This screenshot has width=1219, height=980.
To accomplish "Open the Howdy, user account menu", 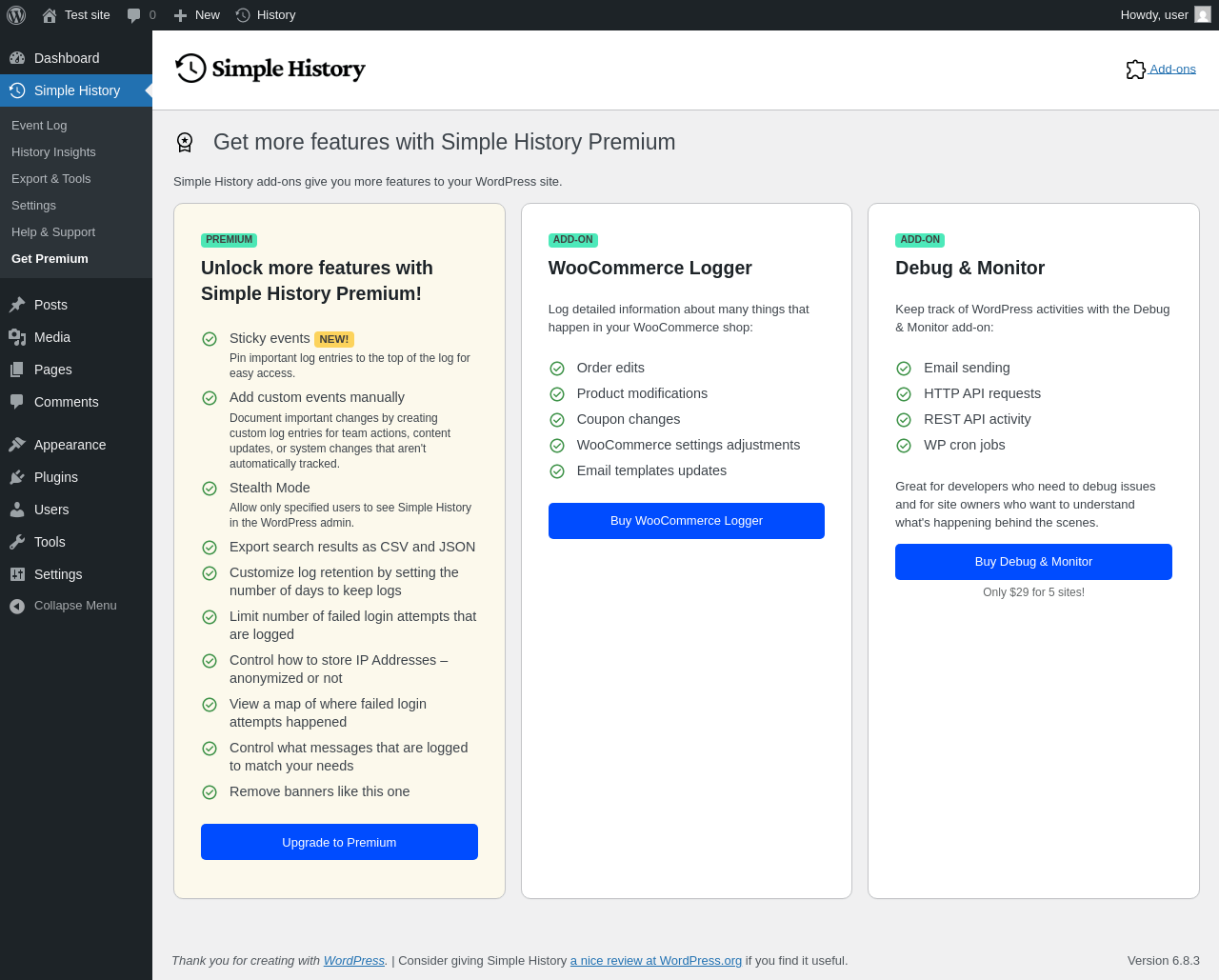I will click(1153, 15).
